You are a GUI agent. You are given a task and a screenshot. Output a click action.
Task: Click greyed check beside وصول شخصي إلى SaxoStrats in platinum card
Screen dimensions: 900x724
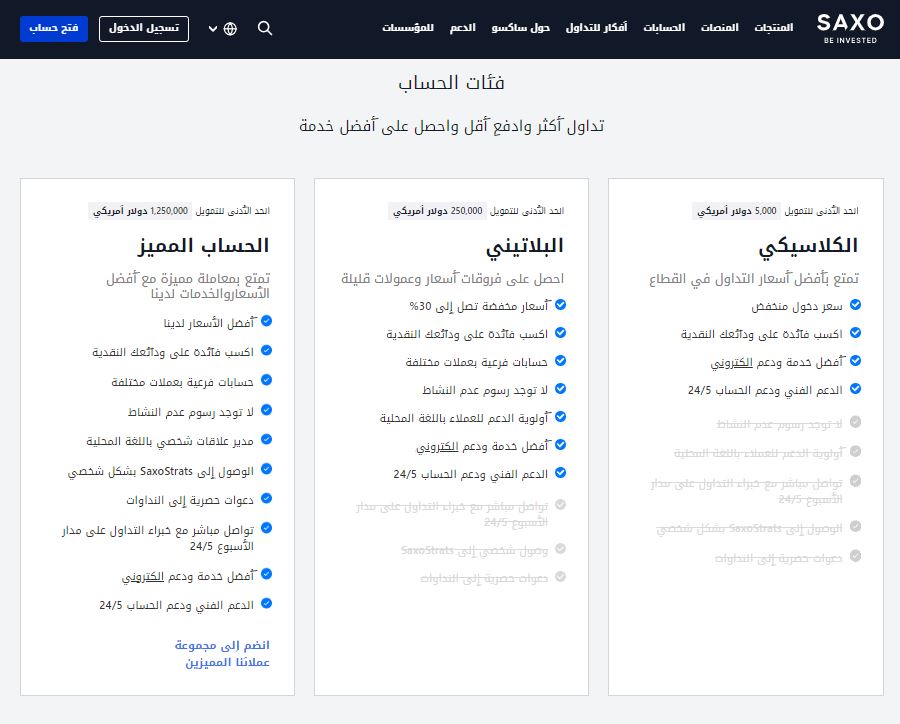(561, 549)
